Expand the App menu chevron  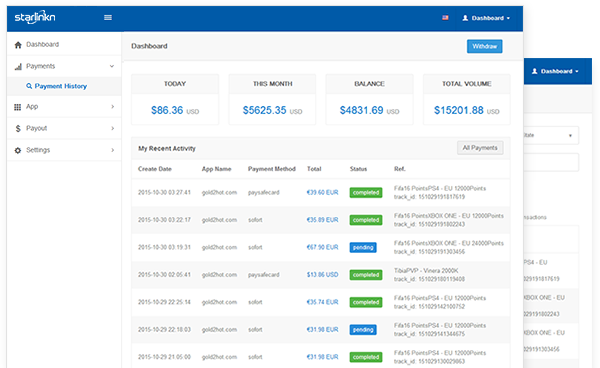tap(112, 107)
